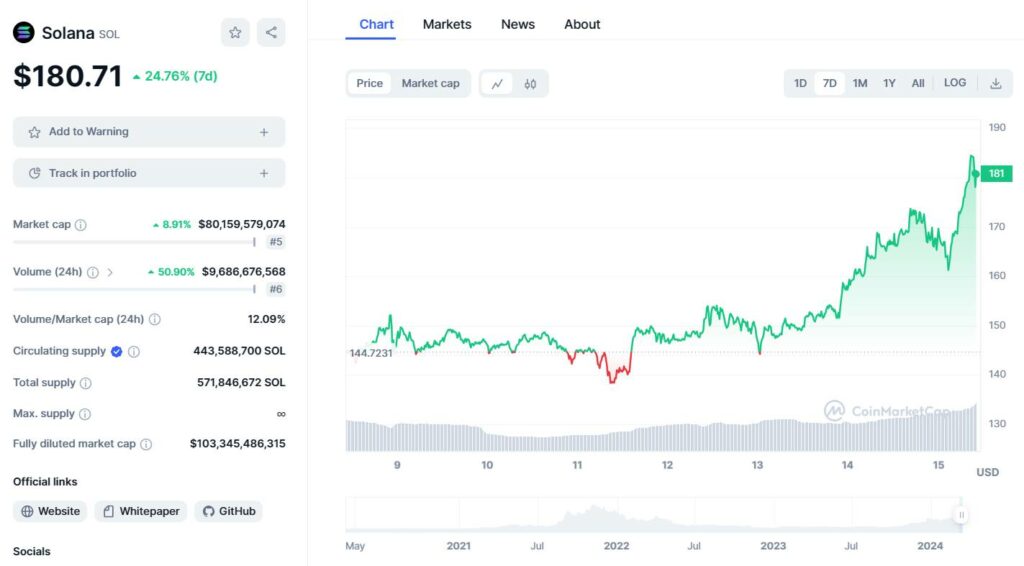Image resolution: width=1024 pixels, height=566 pixels.
Task: Select Market cap chart mode
Action: point(430,84)
